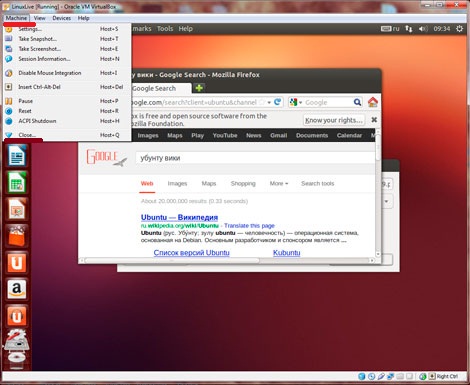Open Documents in the Google top bar
Image resolution: width=470 pixels, height=385 pixels.
312,135
